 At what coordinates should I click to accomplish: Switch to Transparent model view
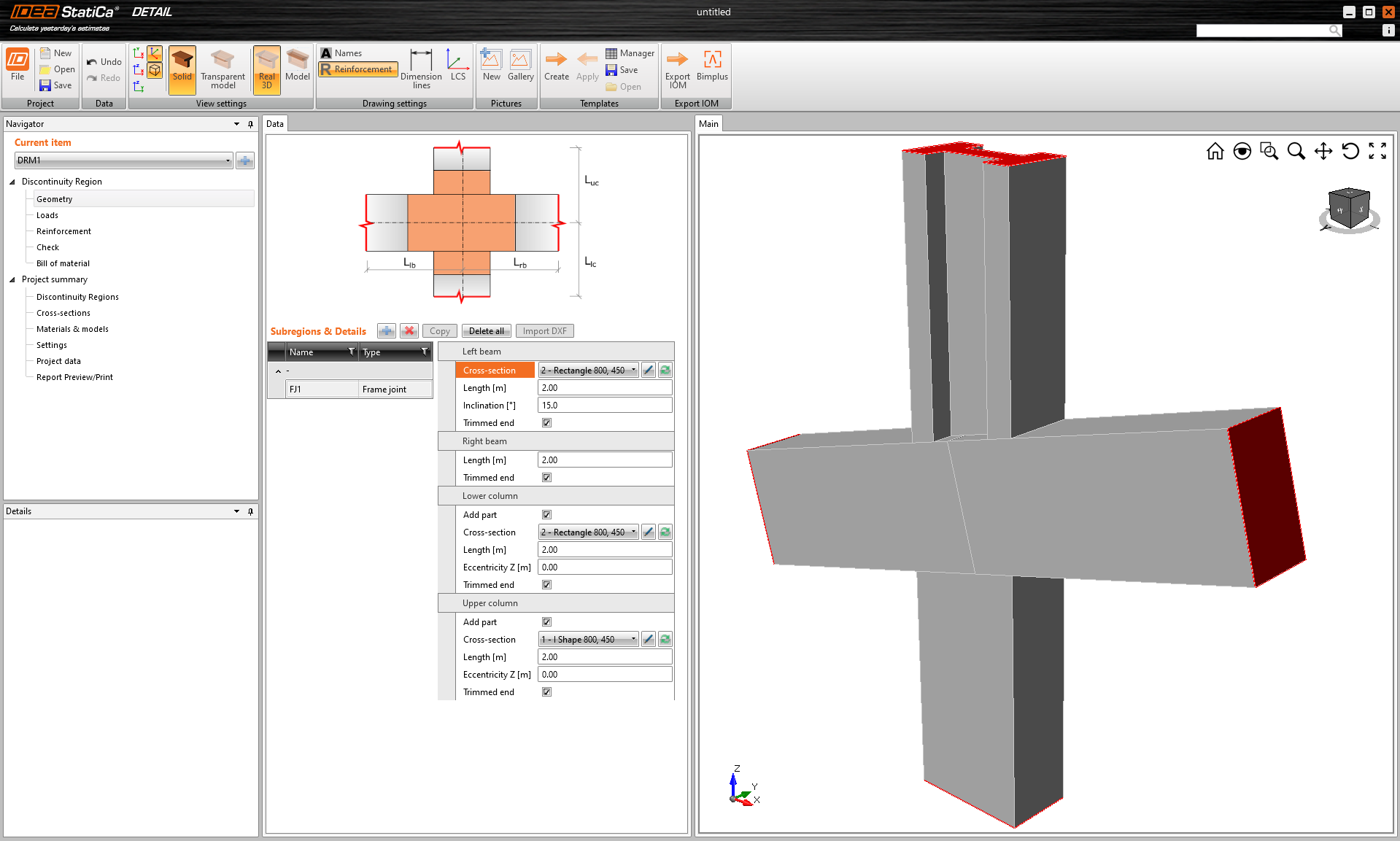tap(223, 68)
